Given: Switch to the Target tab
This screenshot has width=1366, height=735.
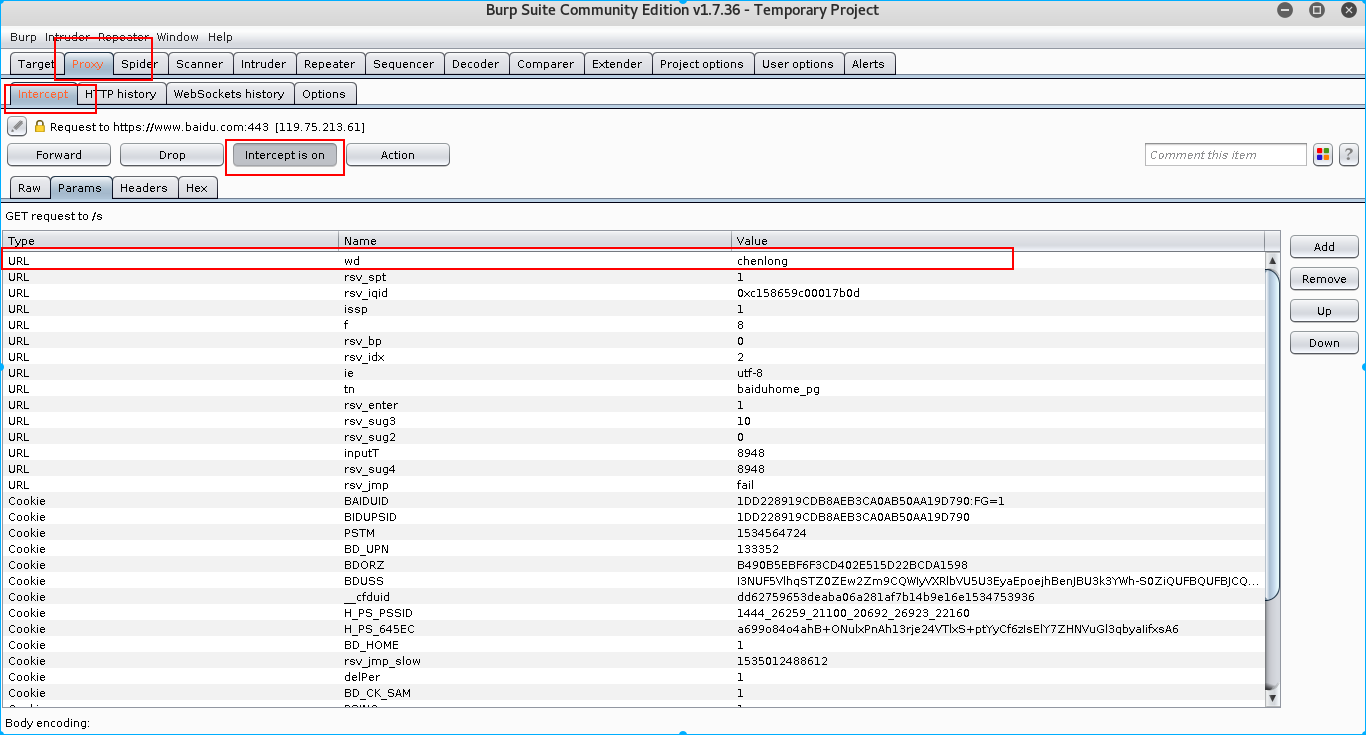Looking at the screenshot, I should point(37,64).
